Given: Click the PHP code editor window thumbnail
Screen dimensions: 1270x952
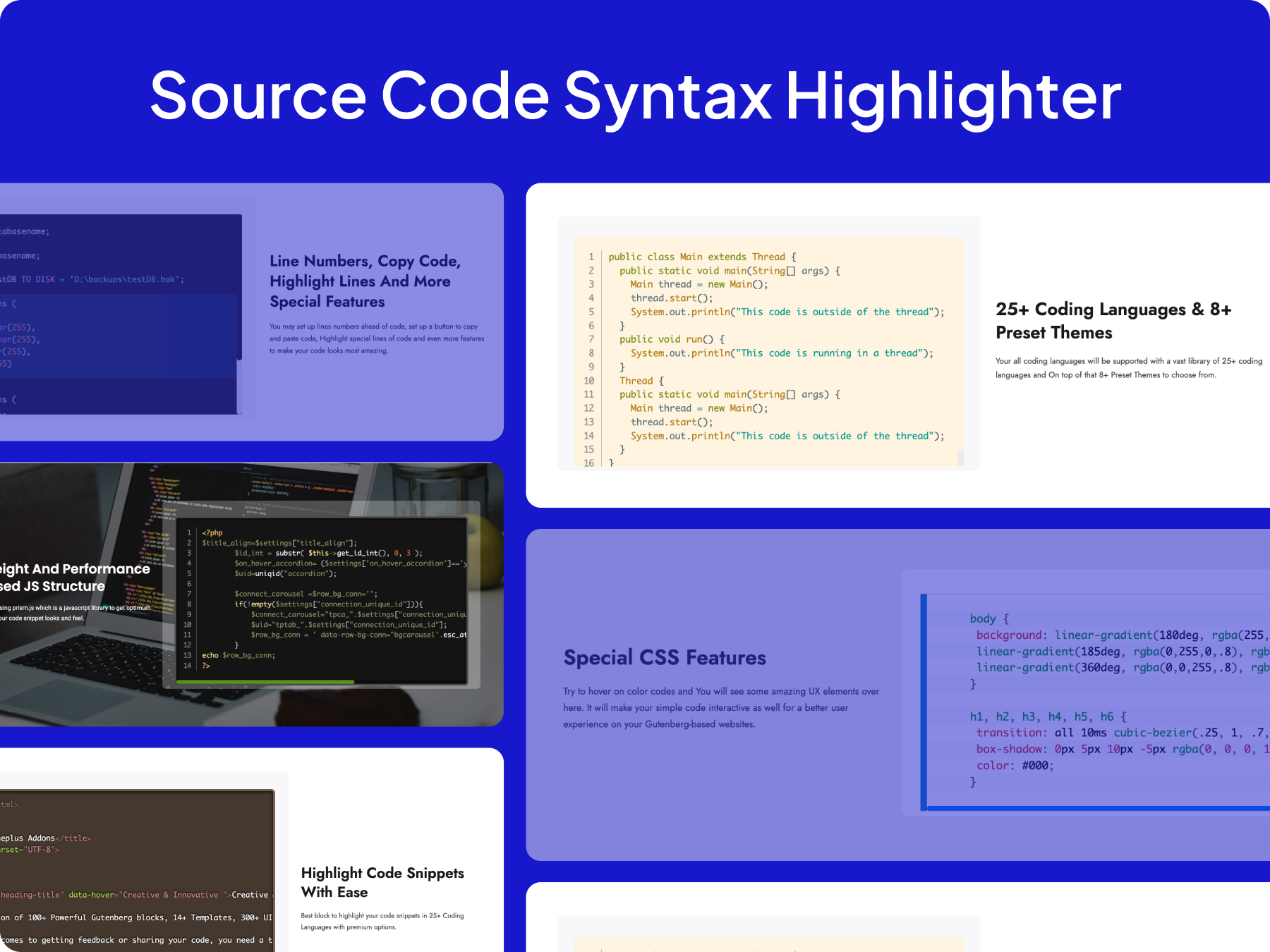Looking at the screenshot, I should pos(321,603).
